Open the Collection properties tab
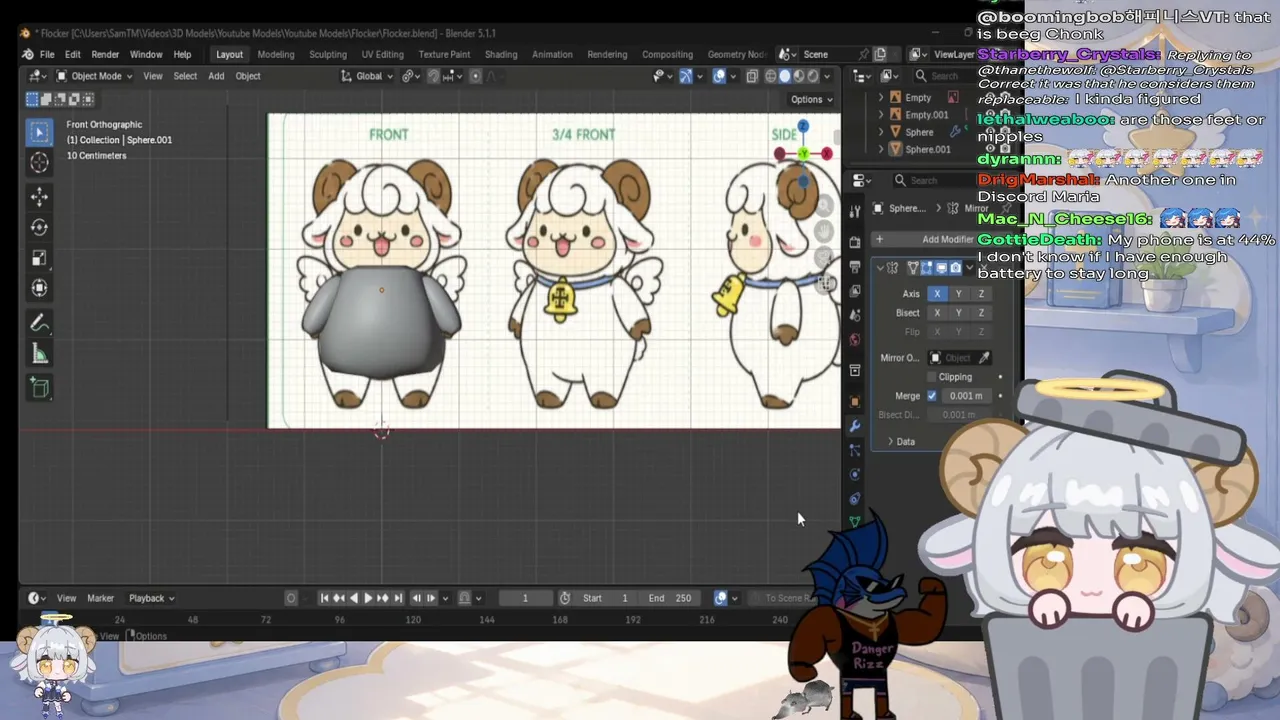 click(x=854, y=370)
